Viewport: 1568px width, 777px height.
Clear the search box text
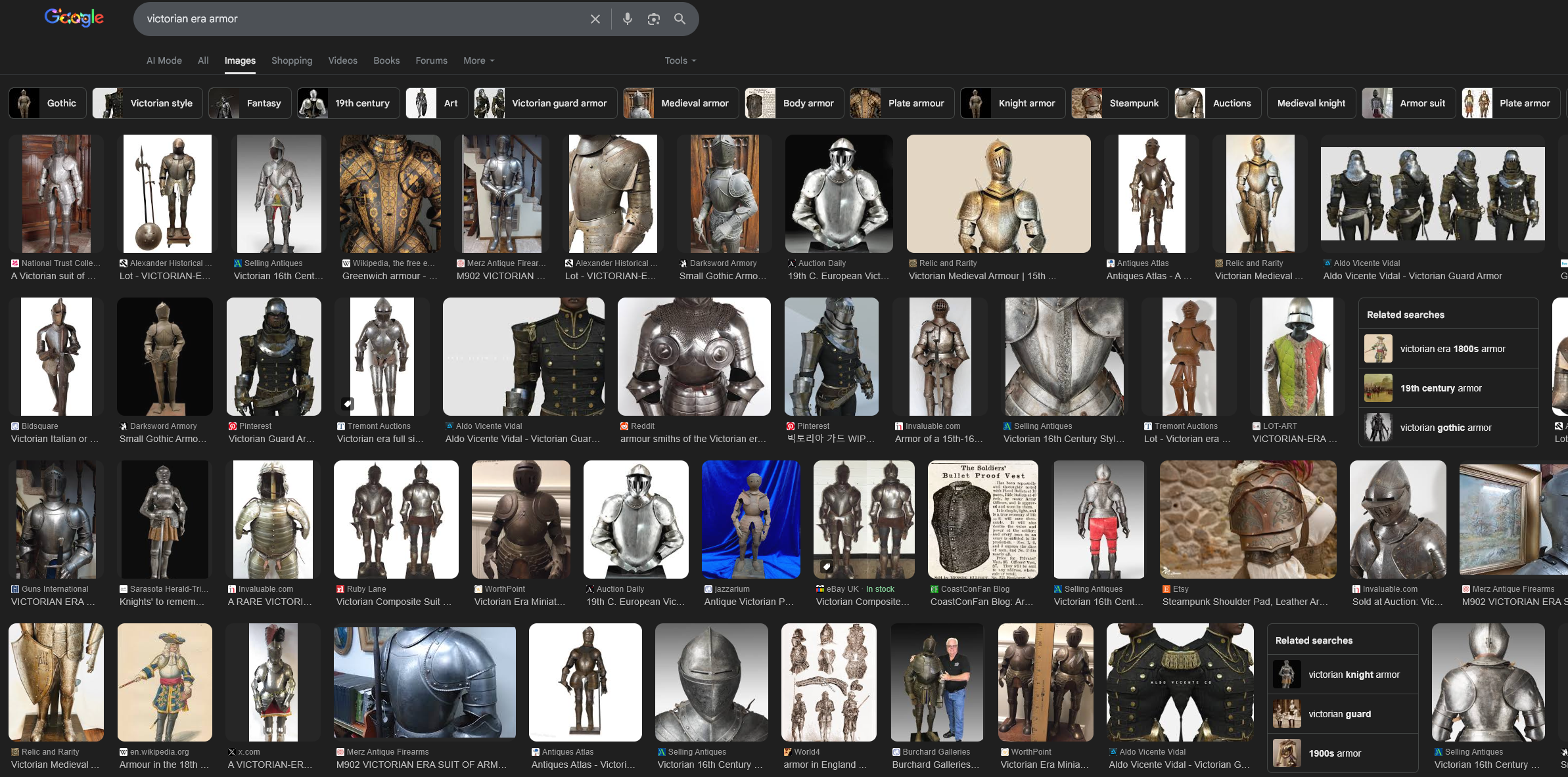pos(595,19)
